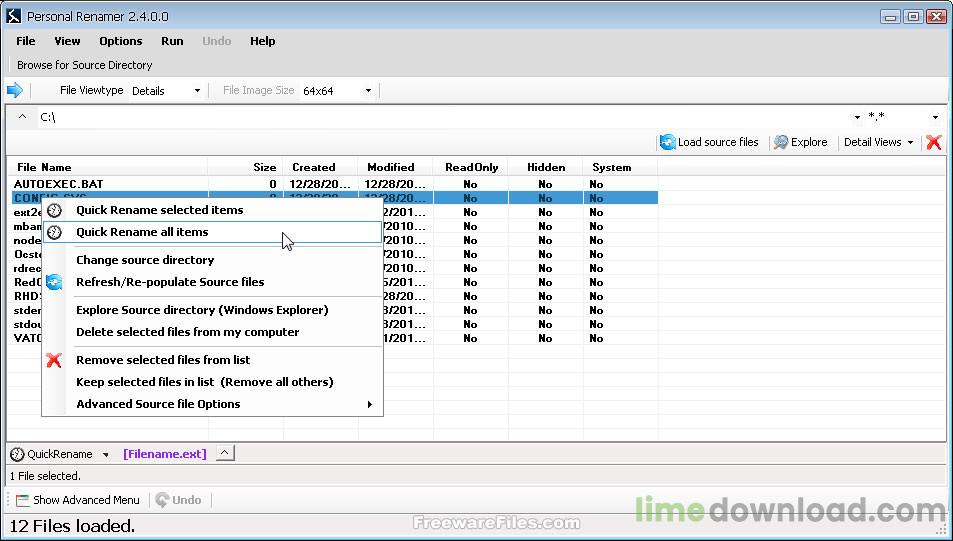Screen dimensions: 953x541
Task: Click the Load source files icon
Action: [x=667, y=142]
